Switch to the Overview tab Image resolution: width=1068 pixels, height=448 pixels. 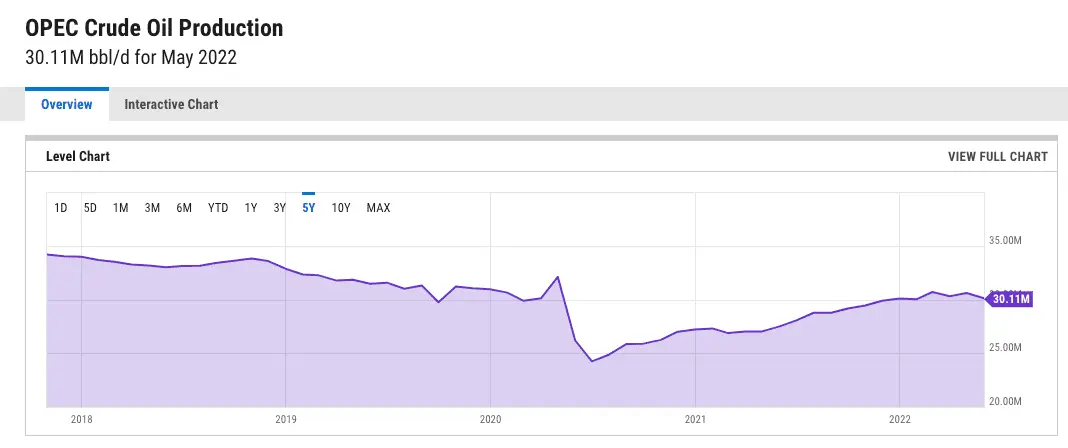point(67,104)
